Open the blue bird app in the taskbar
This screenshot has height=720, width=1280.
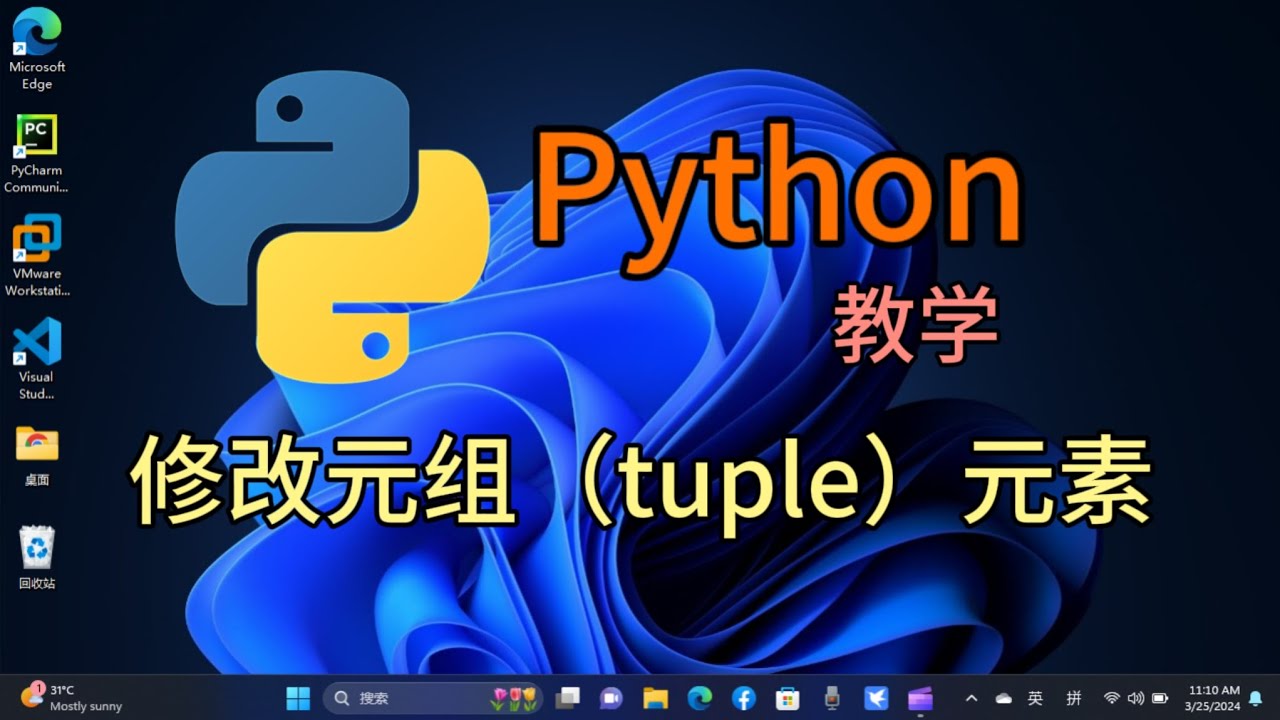click(875, 697)
